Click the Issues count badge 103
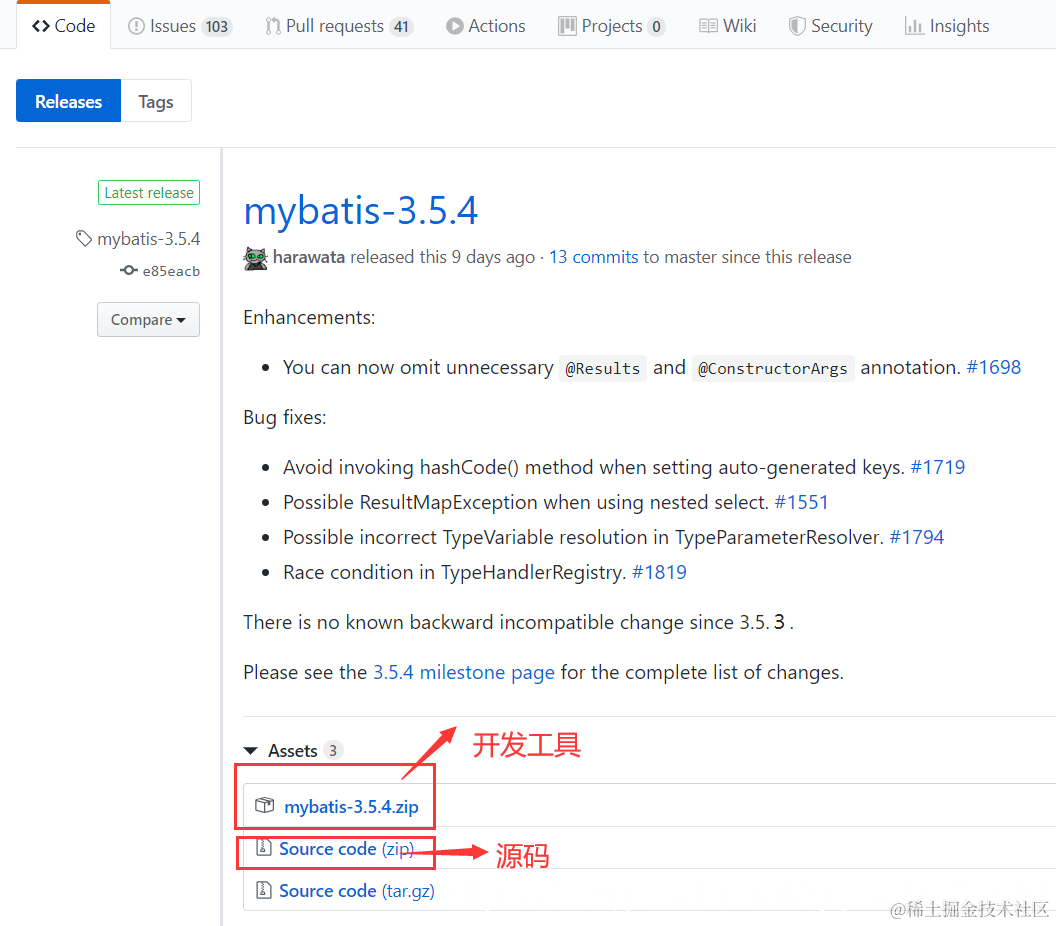This screenshot has height=926, width=1056. click(x=217, y=26)
